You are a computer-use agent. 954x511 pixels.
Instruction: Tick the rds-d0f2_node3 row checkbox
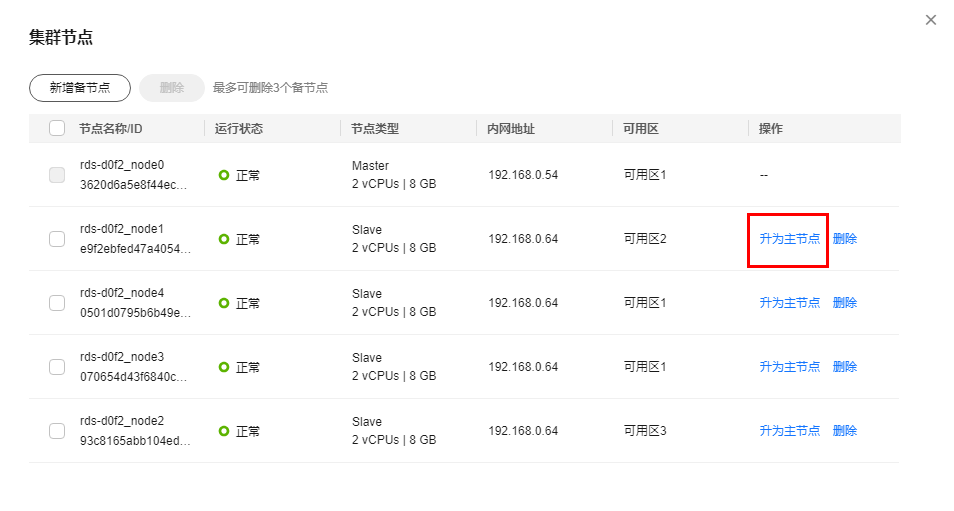pyautogui.click(x=57, y=367)
